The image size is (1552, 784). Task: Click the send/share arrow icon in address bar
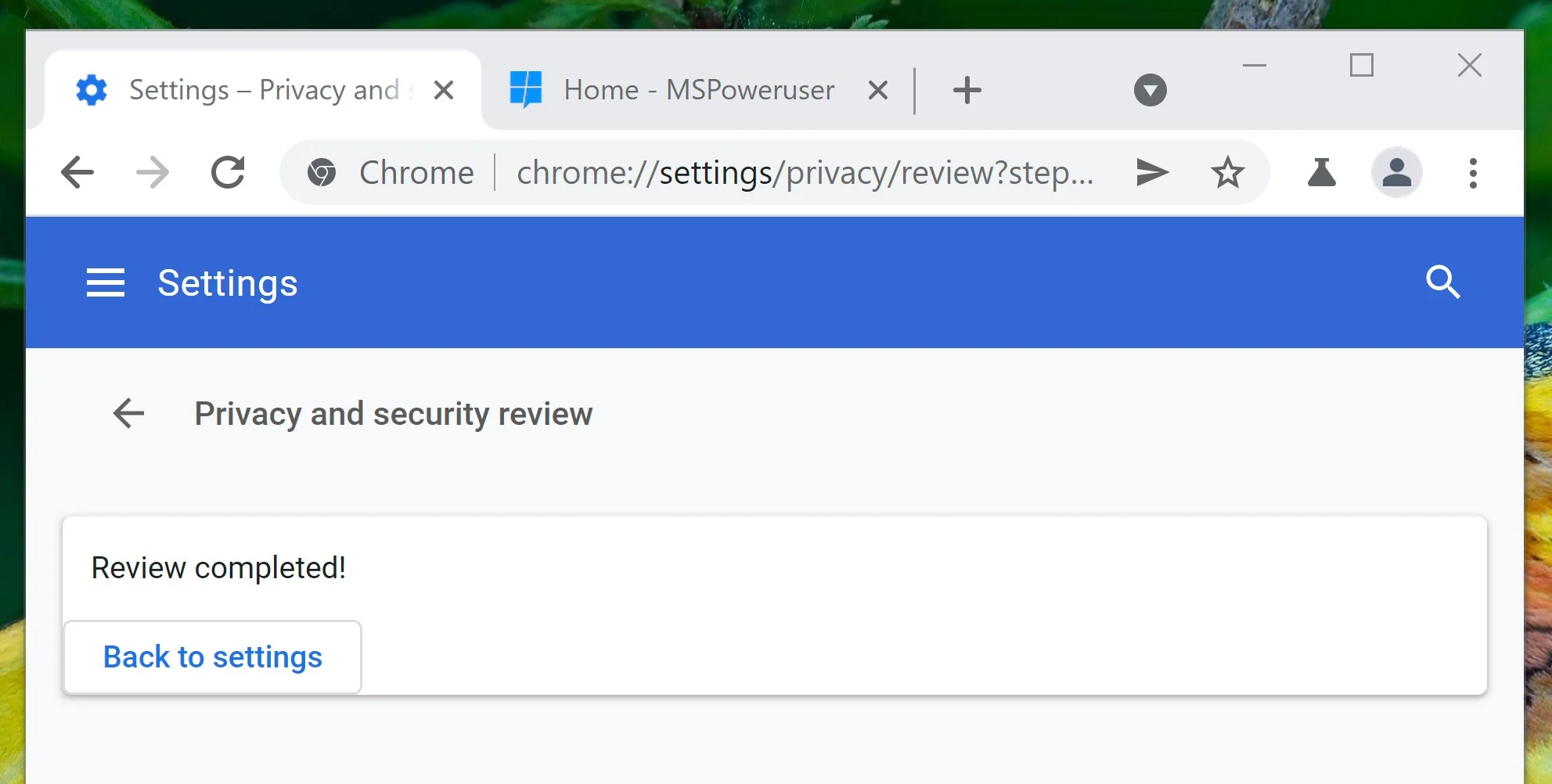(1152, 172)
